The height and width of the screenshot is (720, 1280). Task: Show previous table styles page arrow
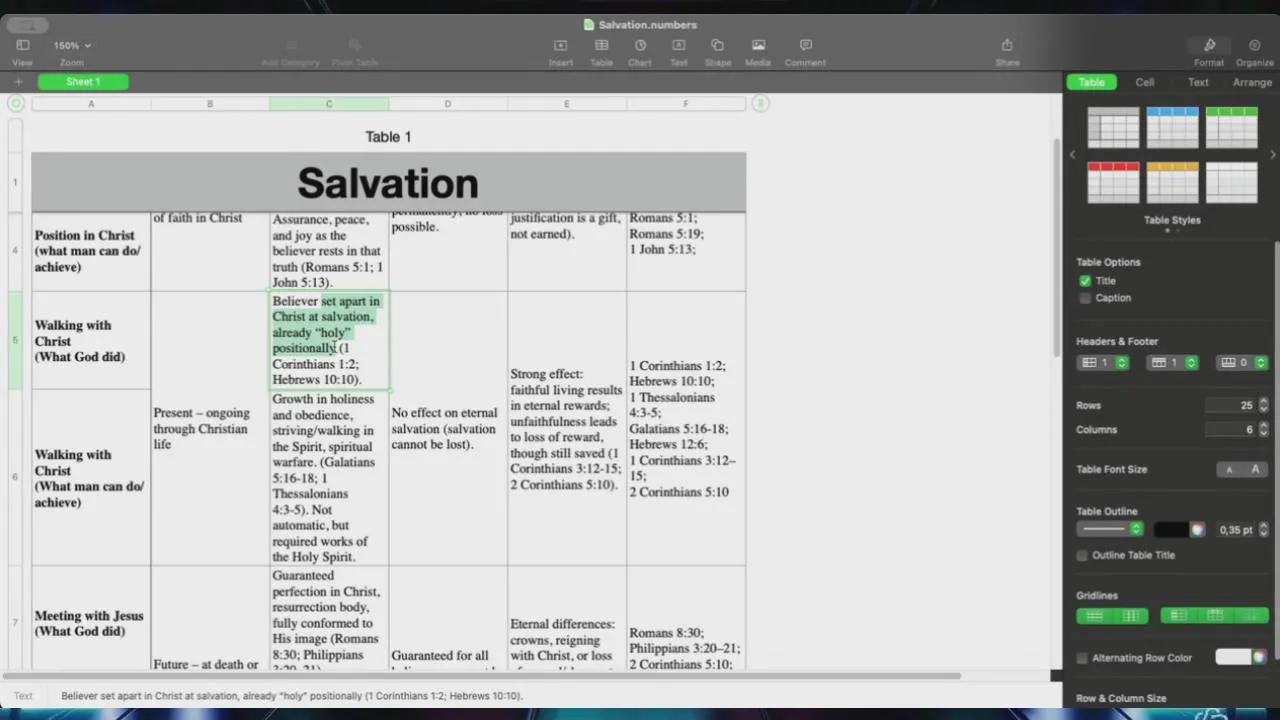pos(1072,155)
